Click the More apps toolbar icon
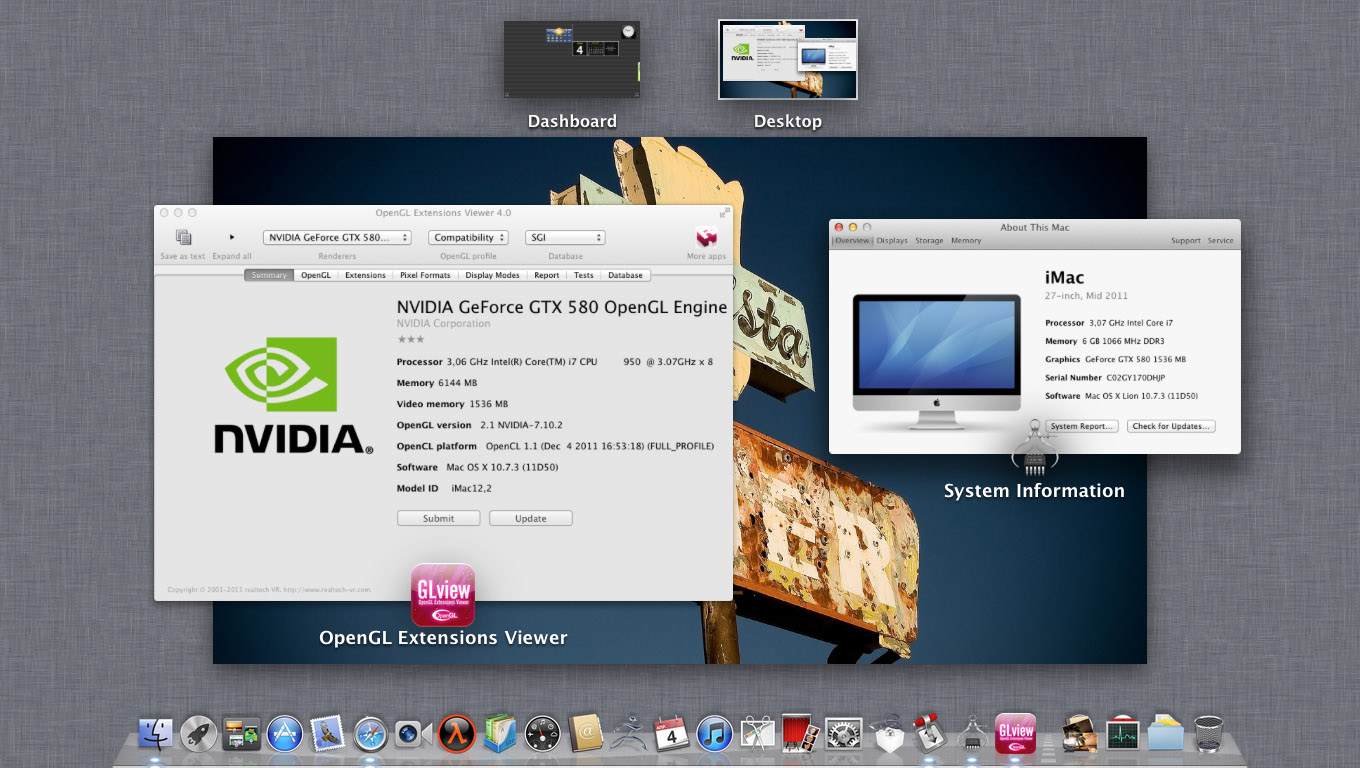 706,238
